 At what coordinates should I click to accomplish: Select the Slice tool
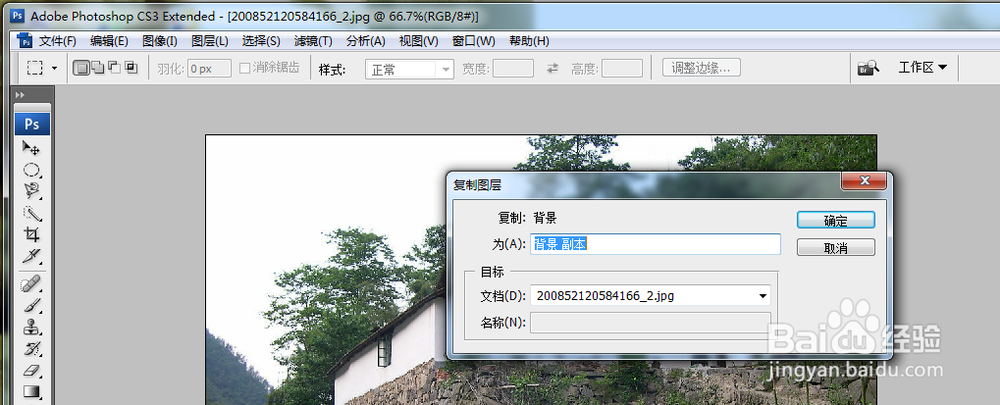(x=32, y=256)
